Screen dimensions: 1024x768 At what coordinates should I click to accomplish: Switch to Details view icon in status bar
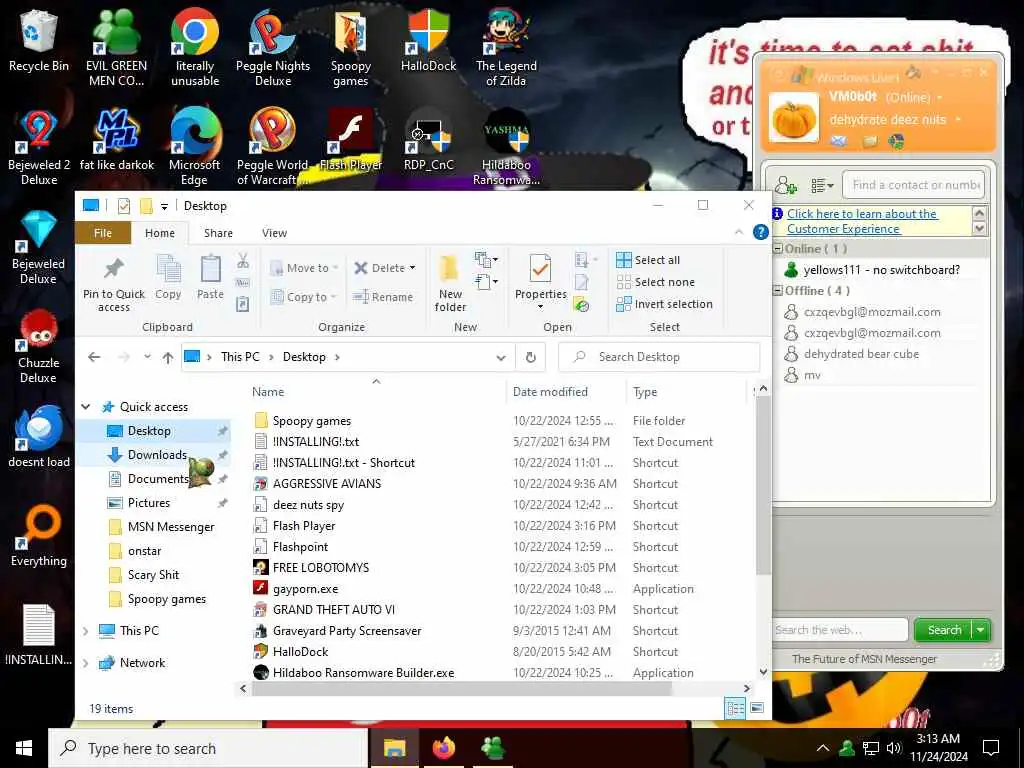[x=735, y=709]
